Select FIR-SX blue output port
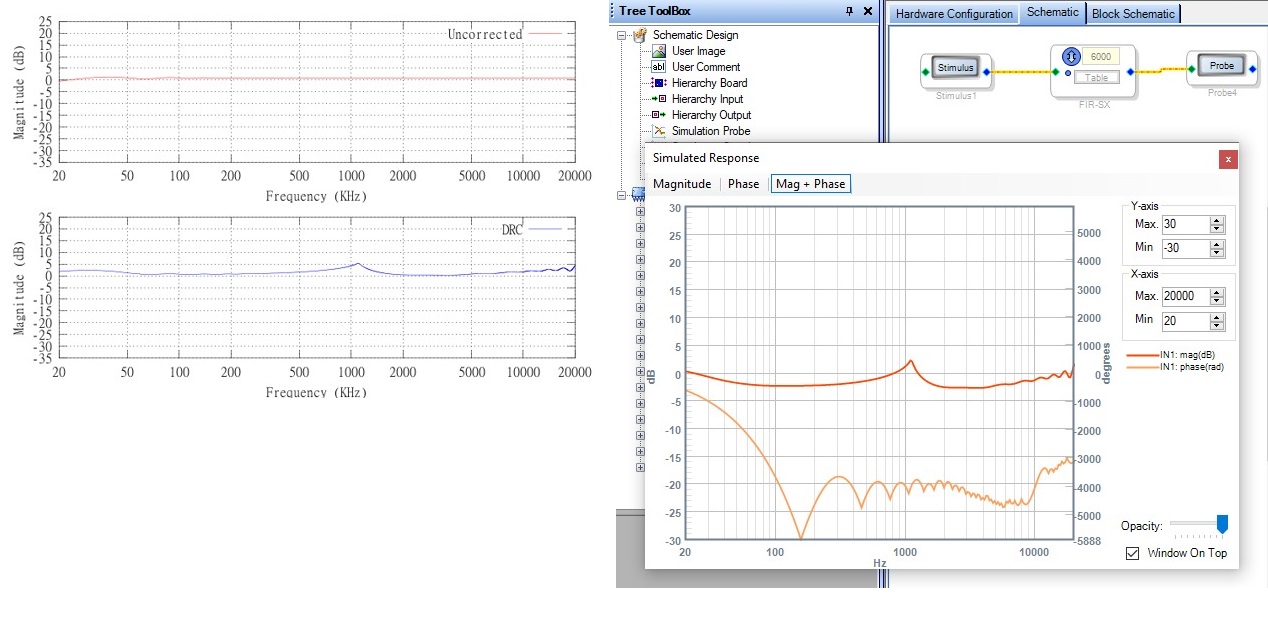Screen dimensions: 1268x620 click(1130, 72)
